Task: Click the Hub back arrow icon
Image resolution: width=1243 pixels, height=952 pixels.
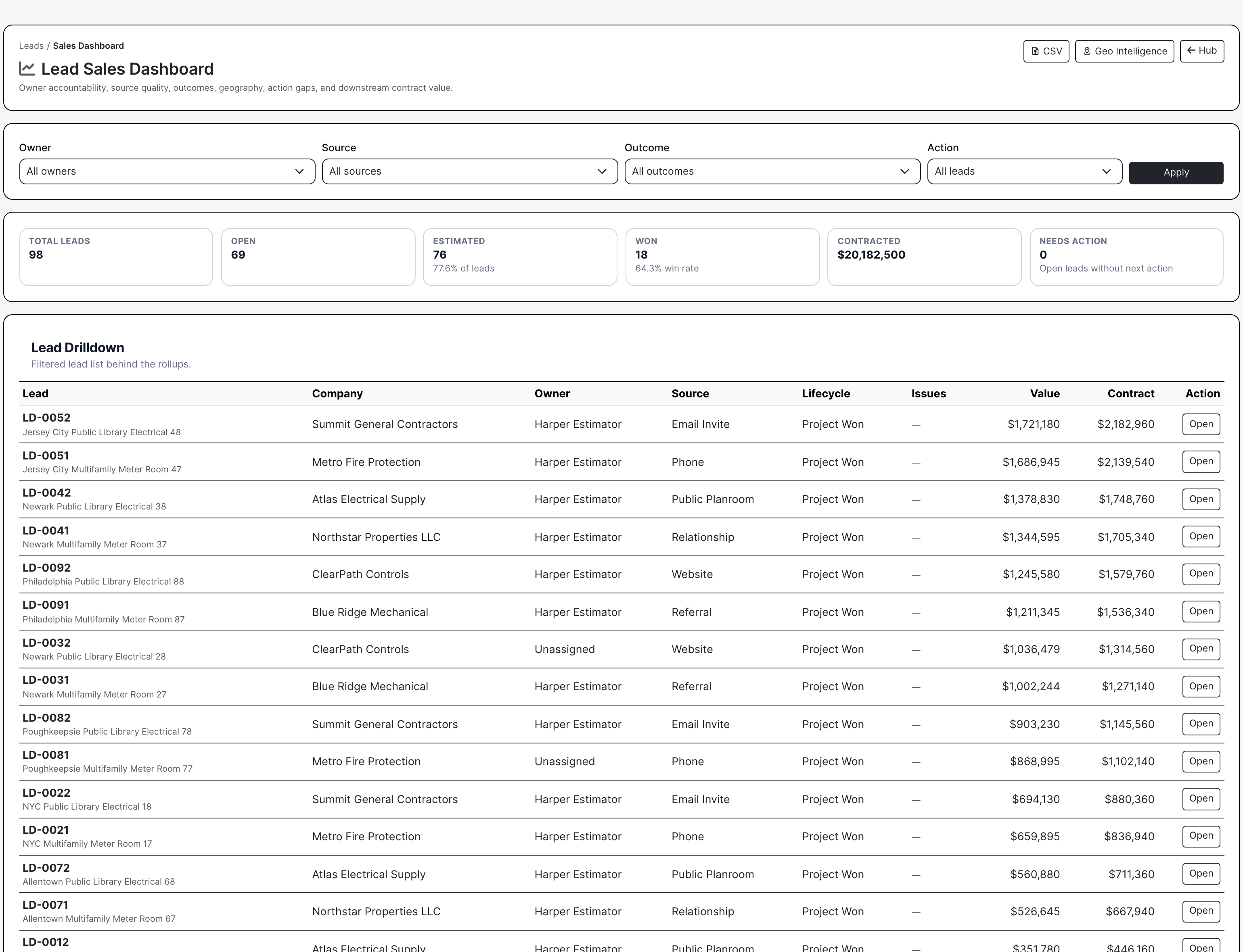Action: pos(1191,50)
